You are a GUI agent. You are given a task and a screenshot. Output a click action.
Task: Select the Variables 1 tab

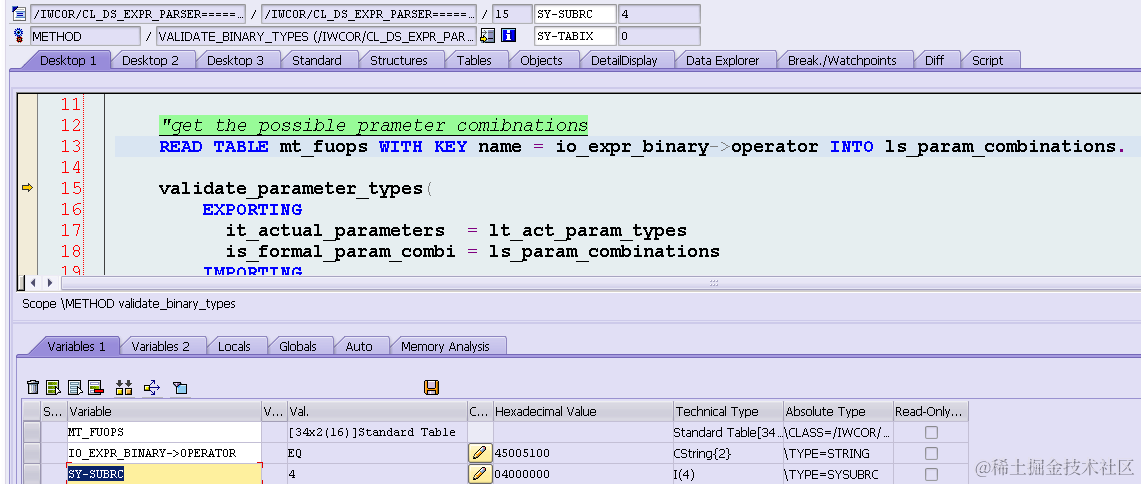76,346
